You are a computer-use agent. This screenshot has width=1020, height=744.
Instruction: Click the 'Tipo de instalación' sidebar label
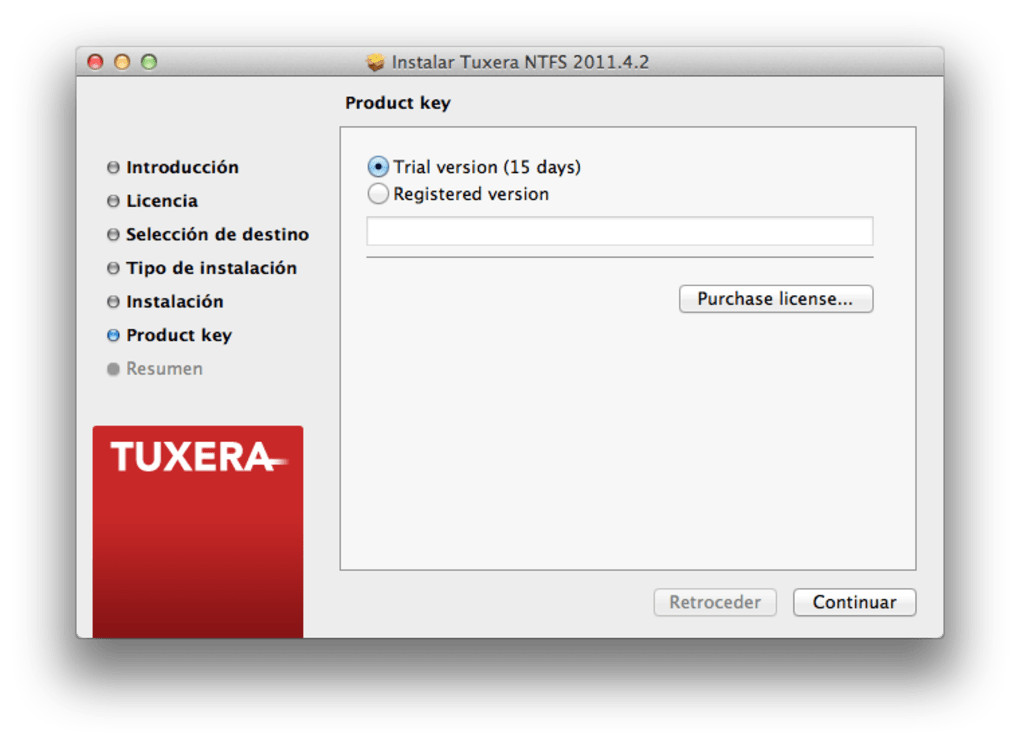[211, 268]
